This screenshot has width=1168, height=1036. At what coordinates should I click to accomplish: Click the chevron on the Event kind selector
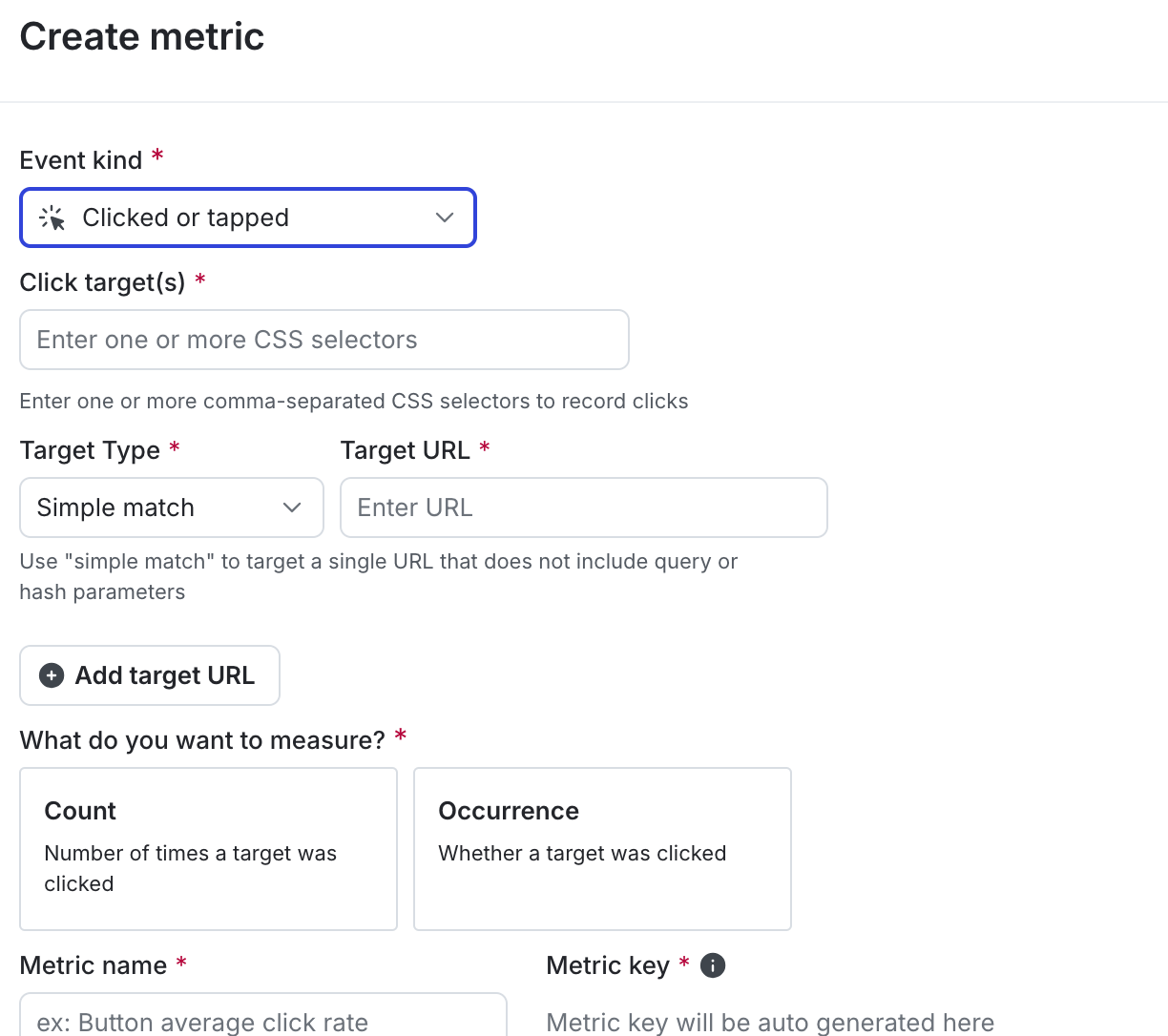[444, 218]
